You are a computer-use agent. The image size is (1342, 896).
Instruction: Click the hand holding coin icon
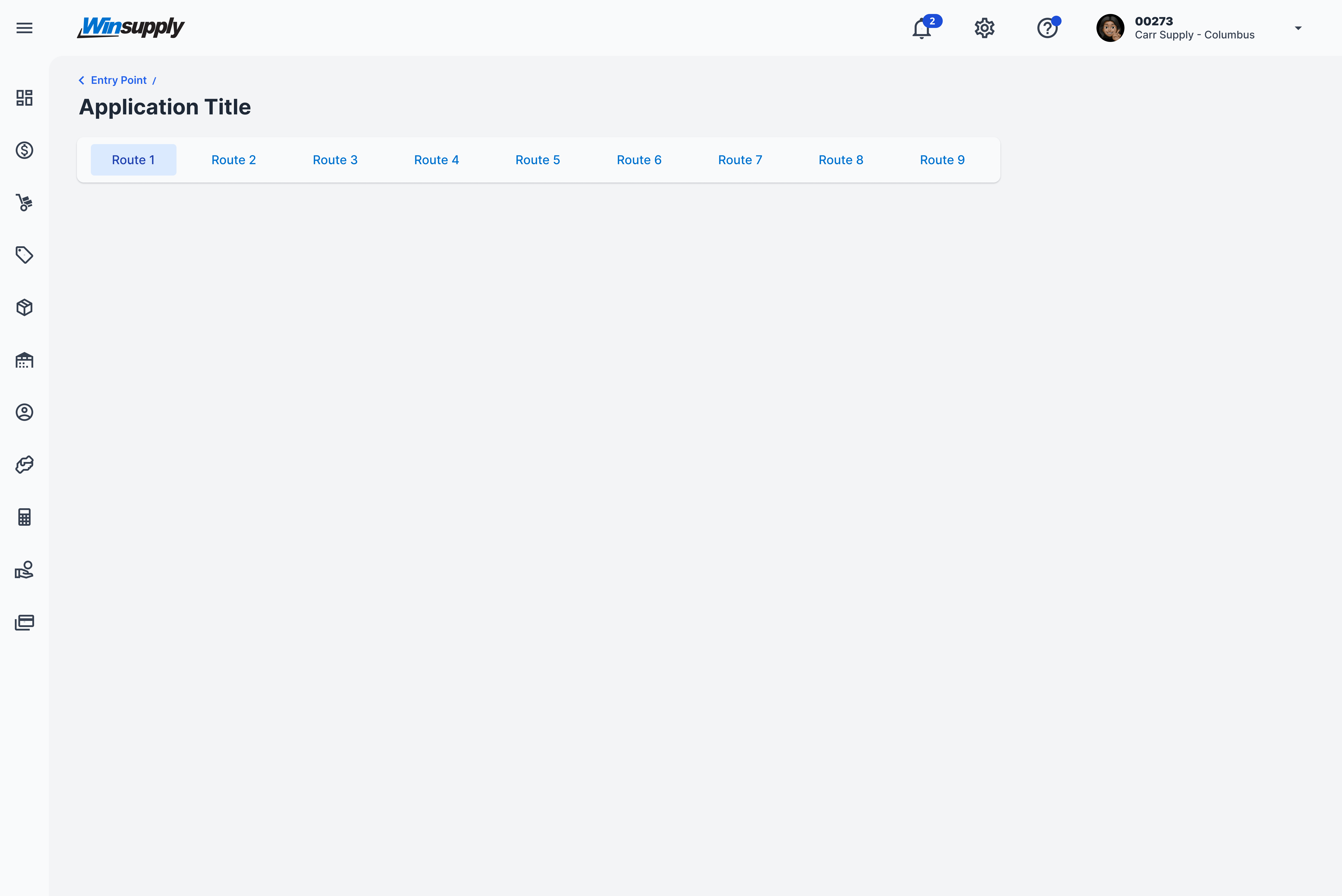click(24, 570)
